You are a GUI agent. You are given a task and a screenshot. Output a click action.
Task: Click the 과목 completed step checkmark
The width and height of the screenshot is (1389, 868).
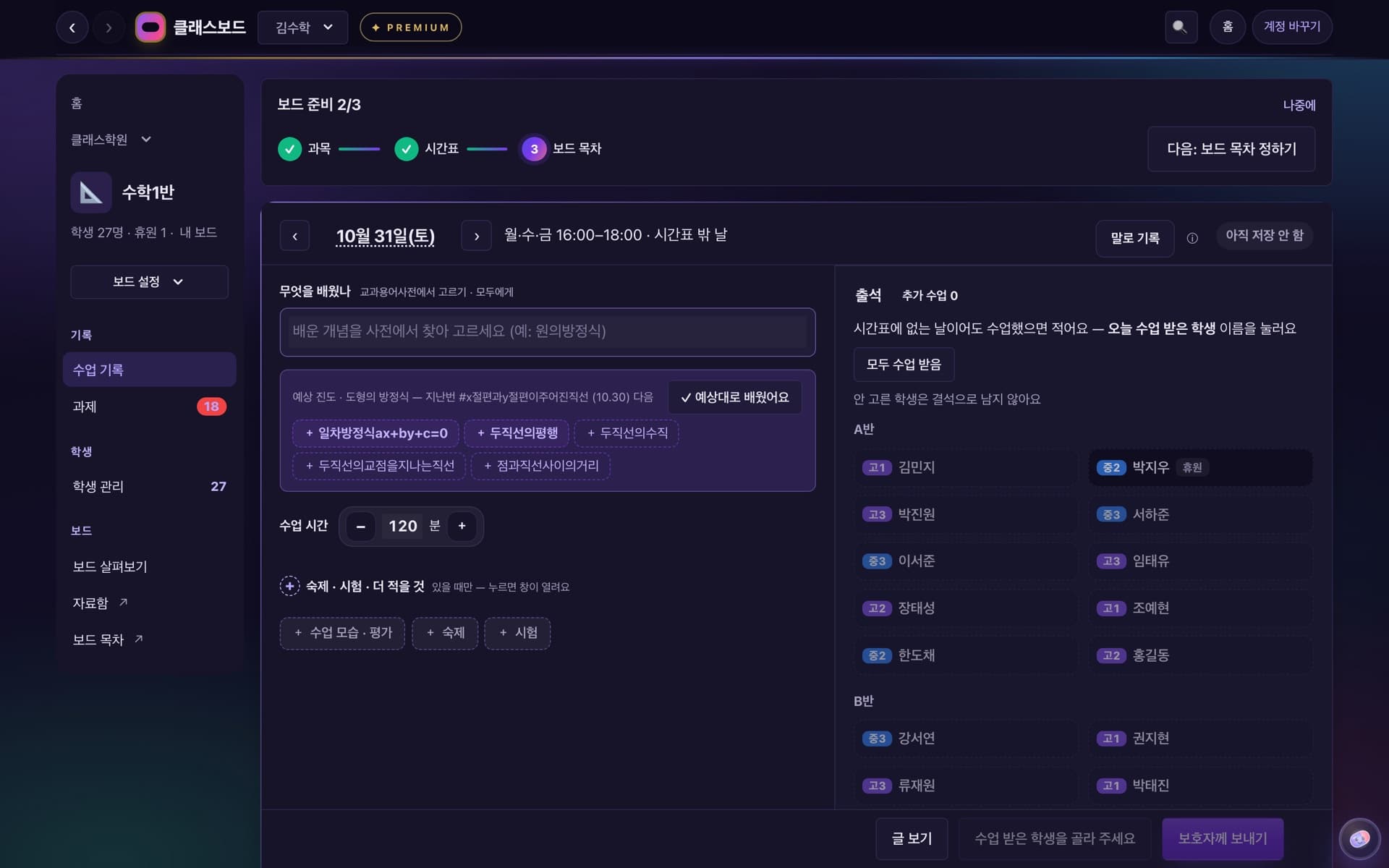(289, 149)
